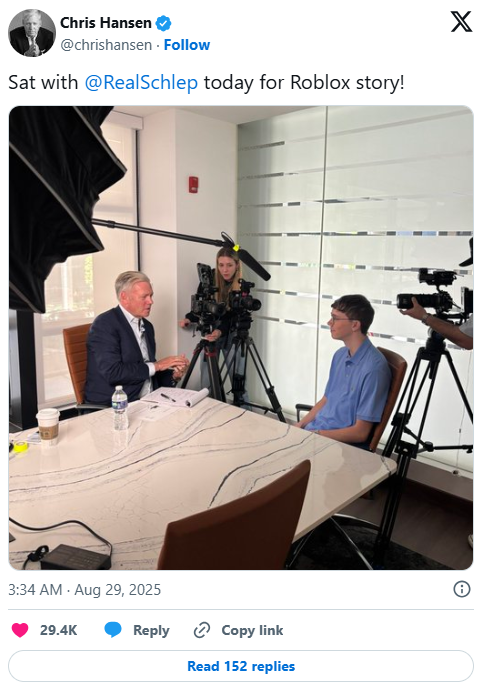This screenshot has width=486, height=692.
Task: Like the post with heart icon
Action: [x=20, y=630]
